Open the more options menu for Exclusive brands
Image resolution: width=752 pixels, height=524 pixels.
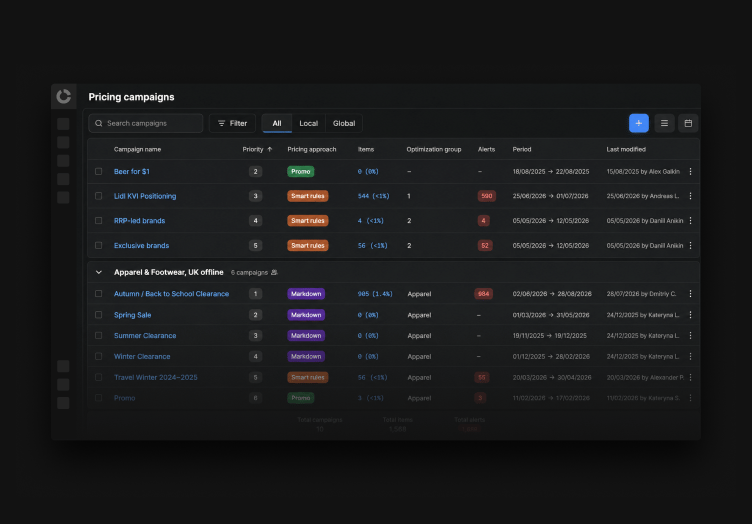point(690,245)
